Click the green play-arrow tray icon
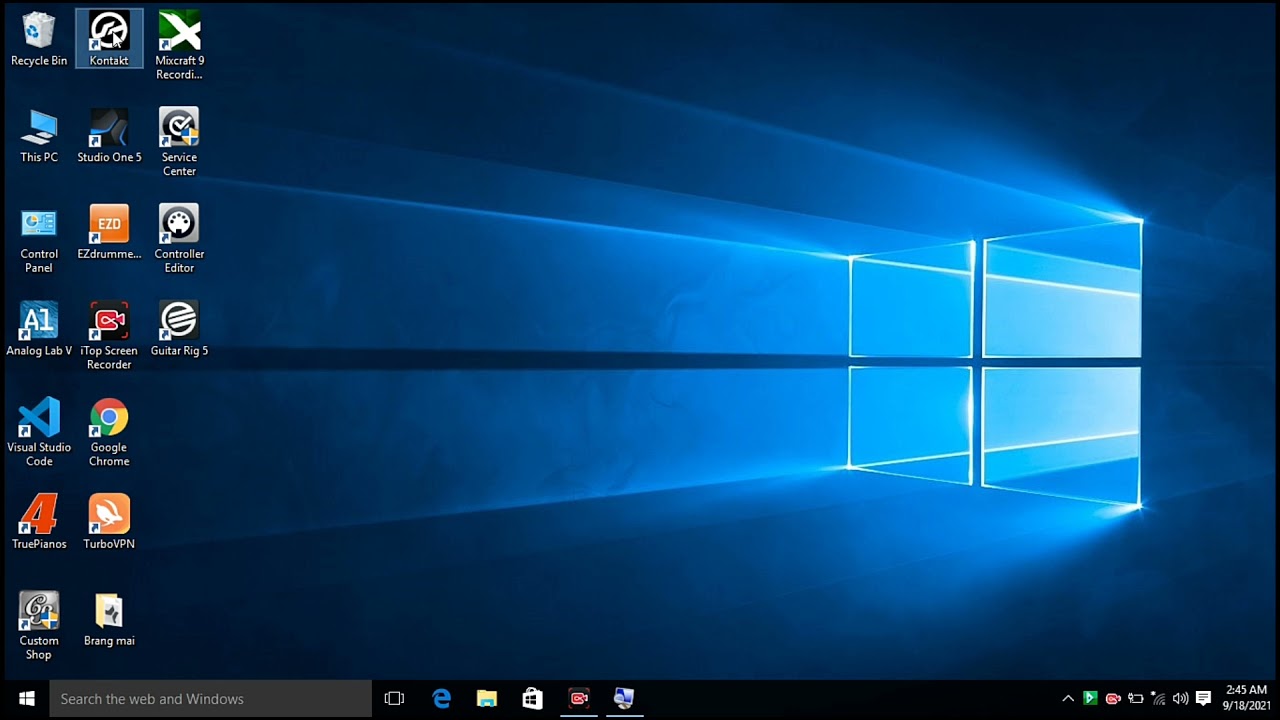1280x720 pixels. pyautogui.click(x=1090, y=698)
